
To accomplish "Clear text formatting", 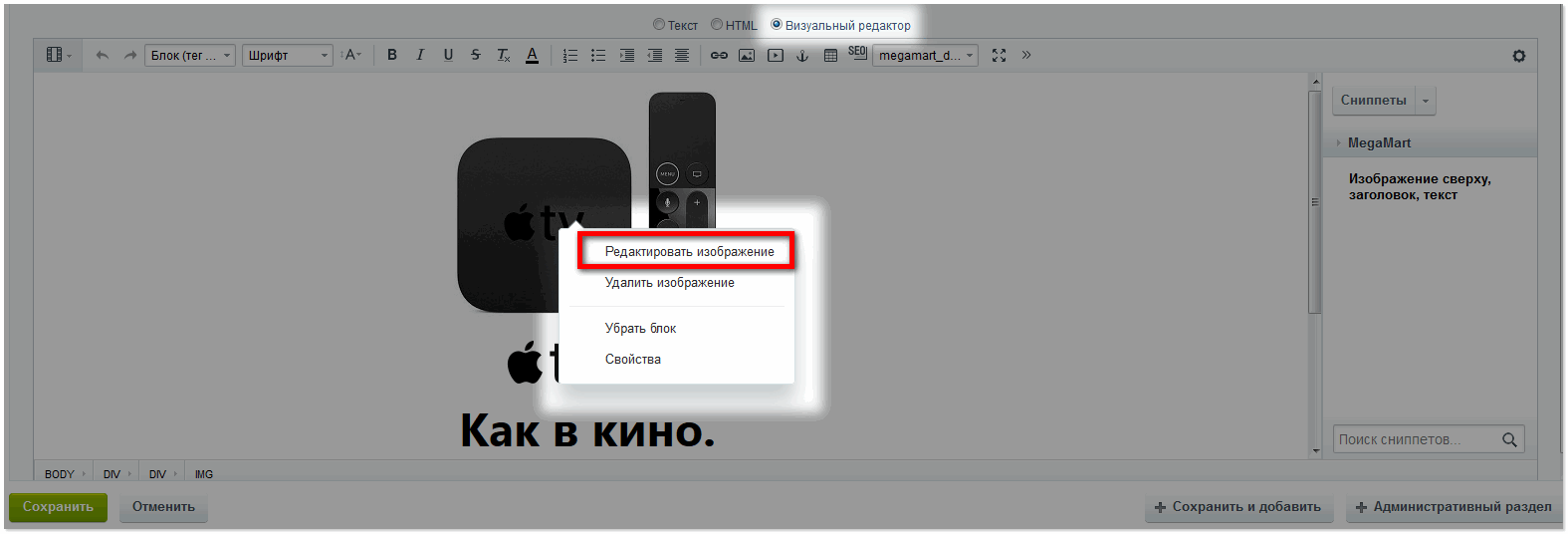I will pos(504,55).
